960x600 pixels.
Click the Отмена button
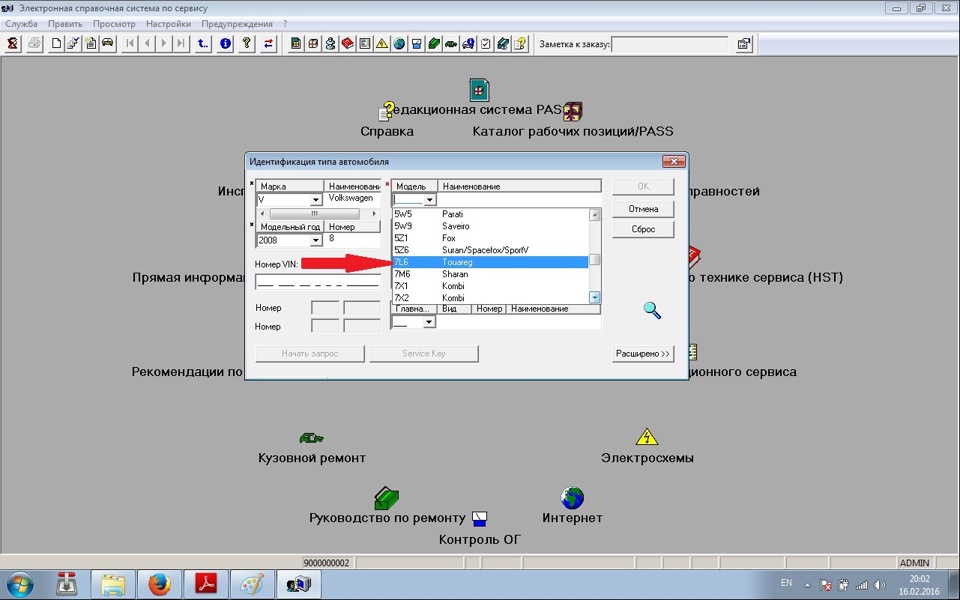coord(643,209)
